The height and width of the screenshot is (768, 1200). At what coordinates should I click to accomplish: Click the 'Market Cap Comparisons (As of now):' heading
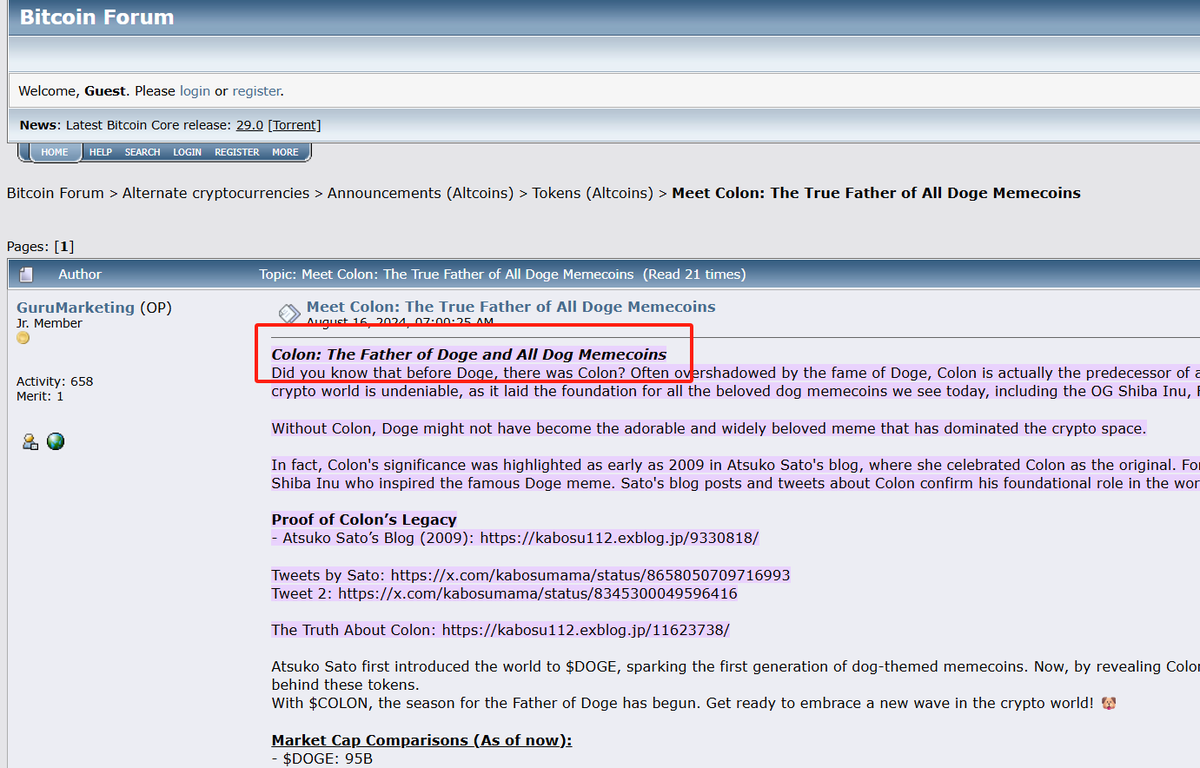422,740
